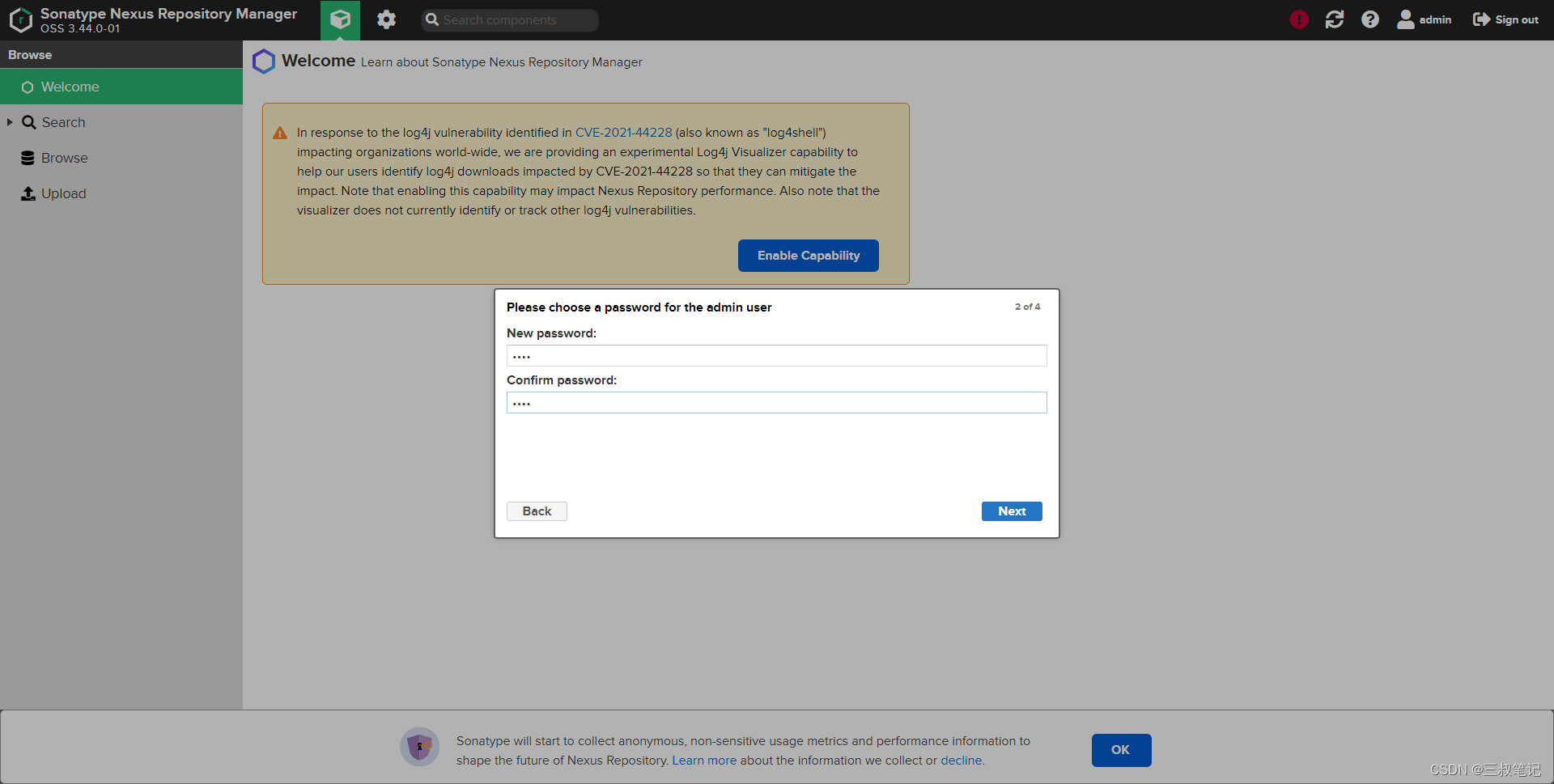Open the Browse cube icon in header

[x=340, y=19]
